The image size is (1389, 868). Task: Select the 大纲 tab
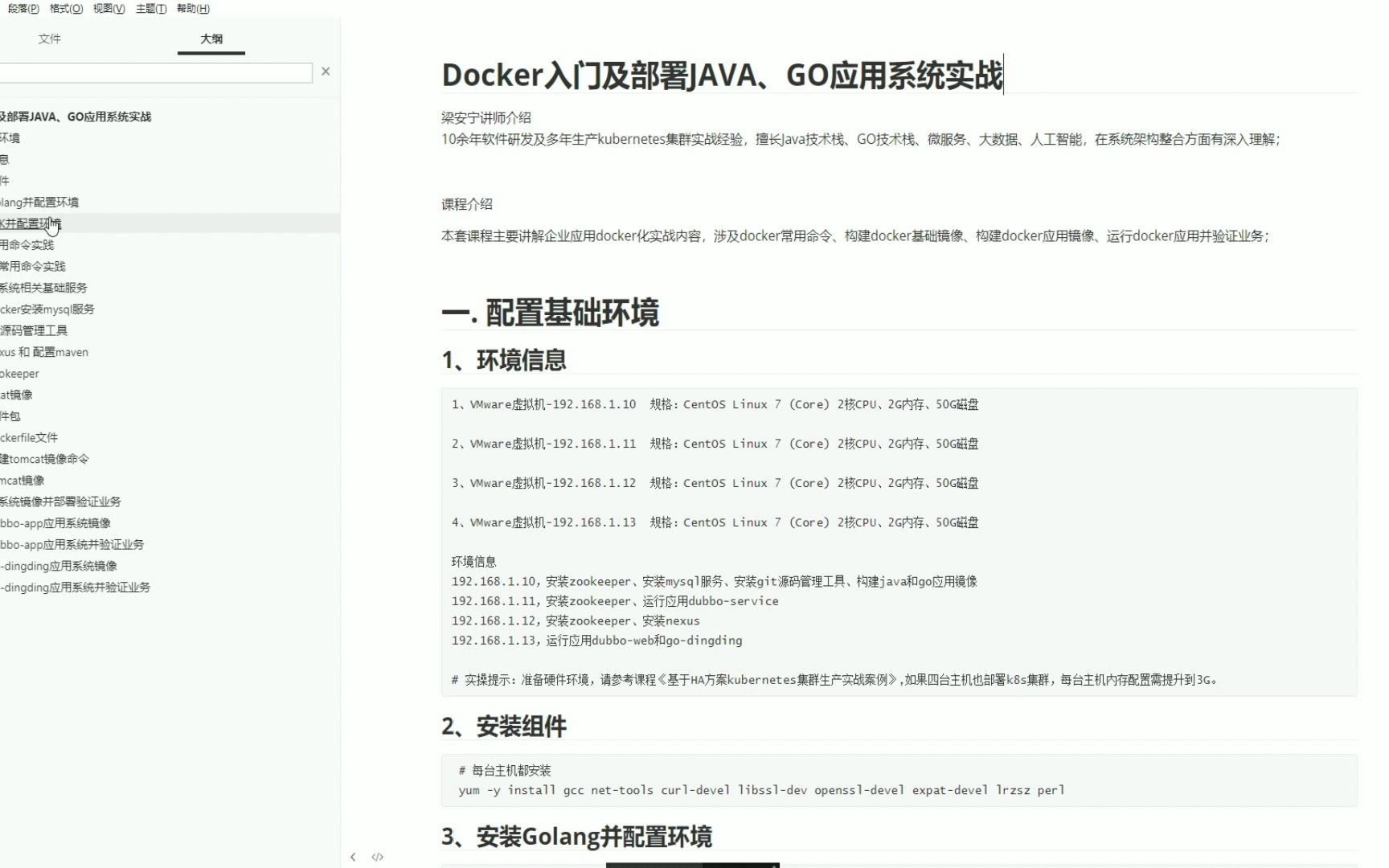[x=211, y=38]
